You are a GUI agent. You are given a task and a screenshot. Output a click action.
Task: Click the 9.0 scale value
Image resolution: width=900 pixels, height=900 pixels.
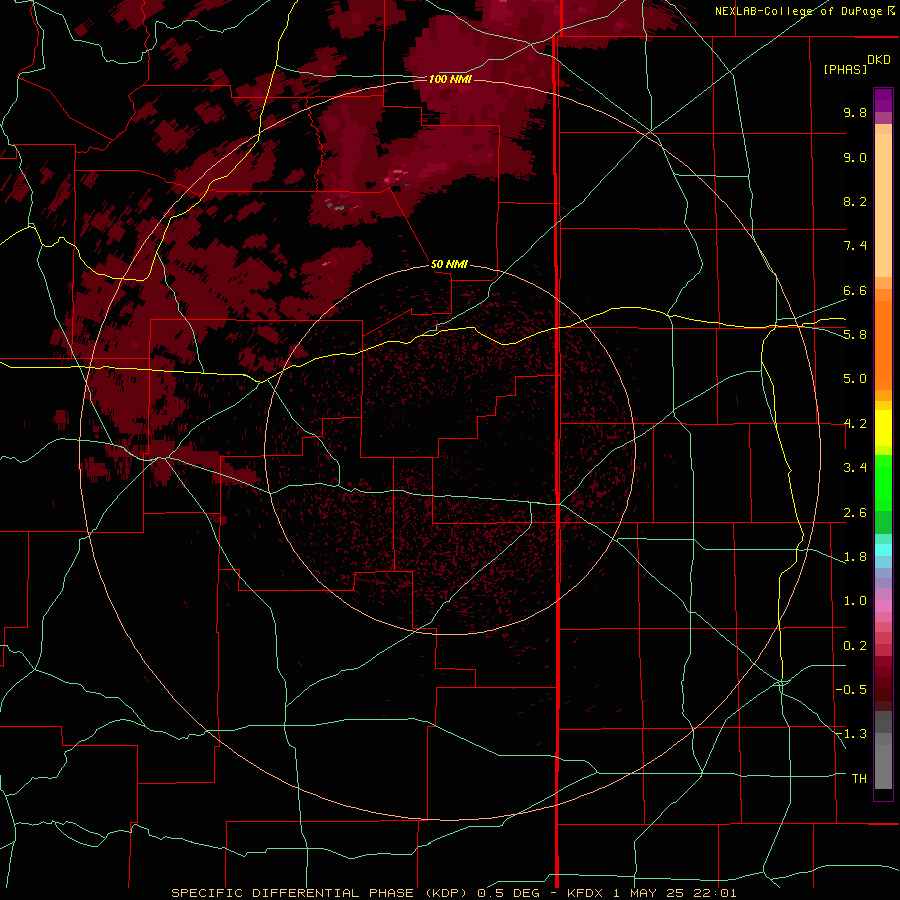(855, 157)
